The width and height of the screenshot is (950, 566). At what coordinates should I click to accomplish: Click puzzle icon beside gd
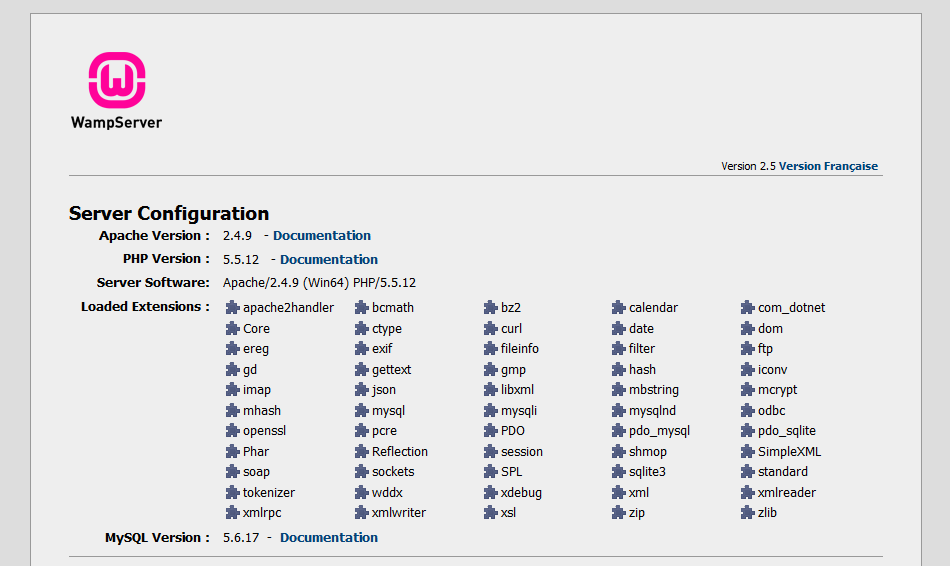[233, 370]
